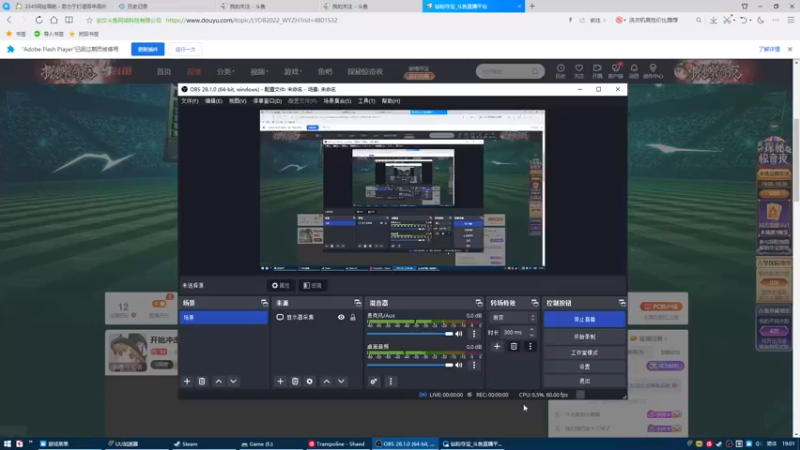Add a new scene with plus icon
This screenshot has width=800, height=450.
(187, 381)
